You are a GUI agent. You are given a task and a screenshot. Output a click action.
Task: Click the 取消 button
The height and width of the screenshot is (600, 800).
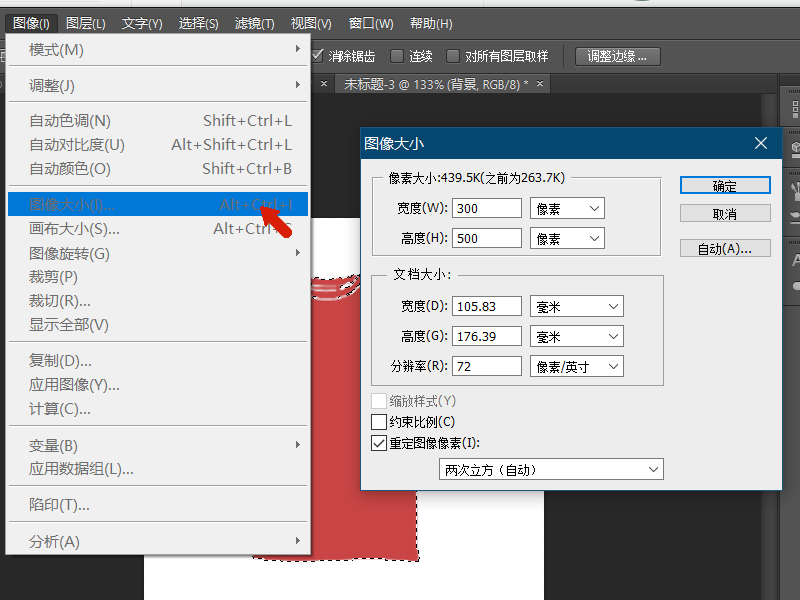[725, 214]
